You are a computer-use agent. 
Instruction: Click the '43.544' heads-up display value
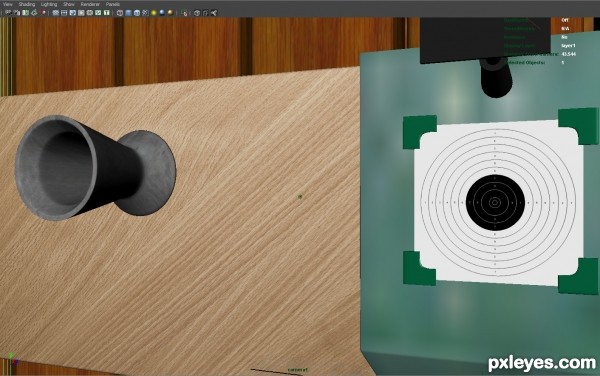click(569, 54)
